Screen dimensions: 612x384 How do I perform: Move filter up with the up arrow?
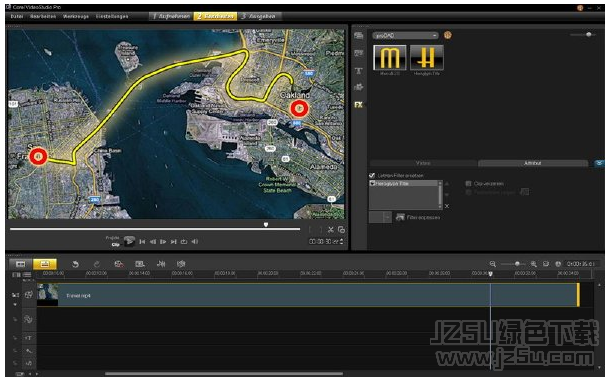coord(447,184)
